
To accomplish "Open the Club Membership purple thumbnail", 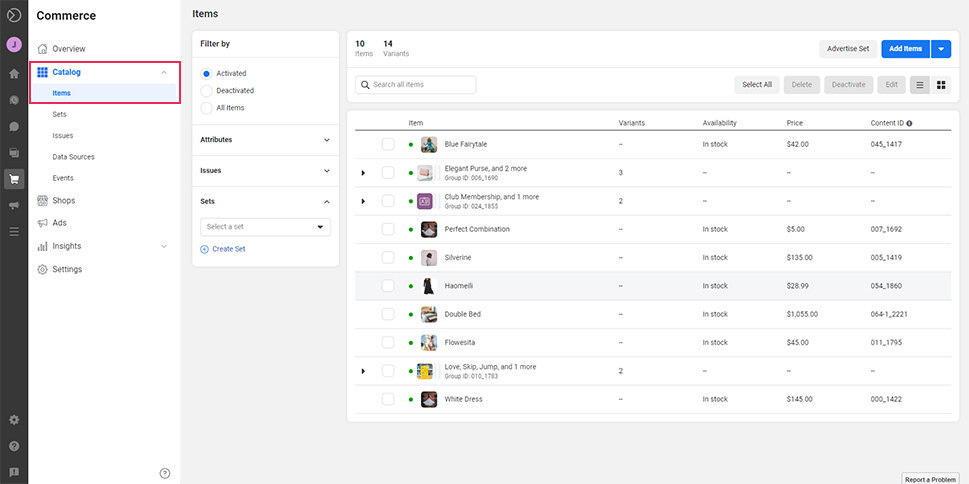I will point(425,201).
